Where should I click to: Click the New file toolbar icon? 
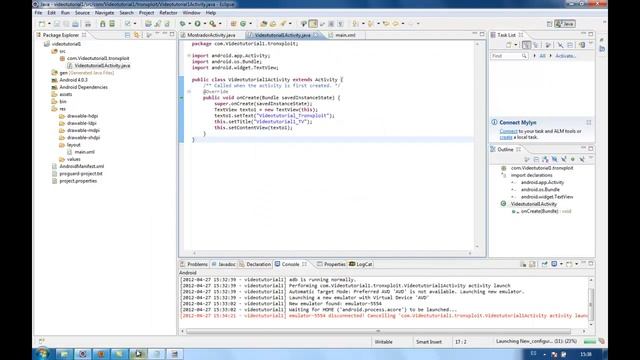point(42,24)
